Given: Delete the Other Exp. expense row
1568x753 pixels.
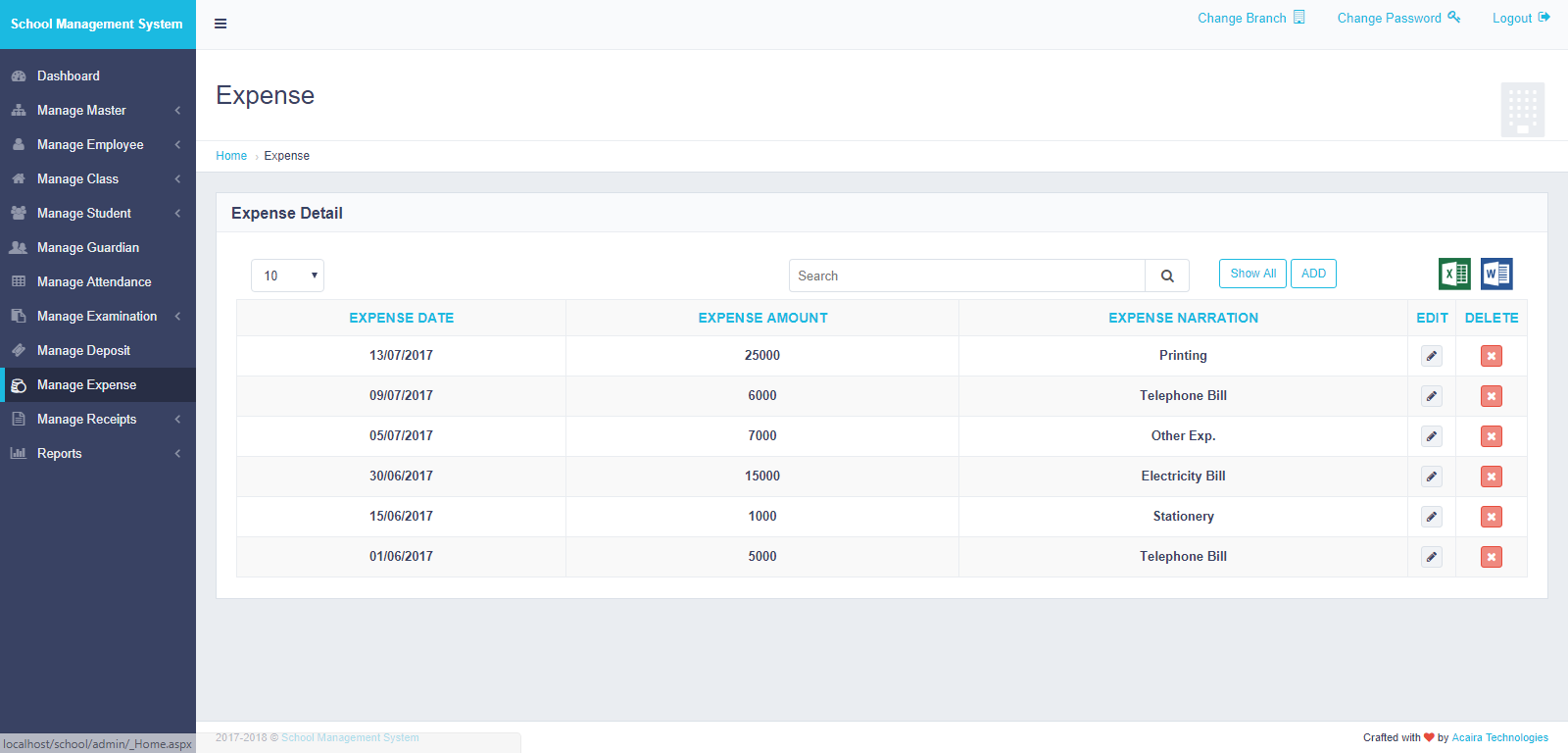Looking at the screenshot, I should tap(1491, 436).
